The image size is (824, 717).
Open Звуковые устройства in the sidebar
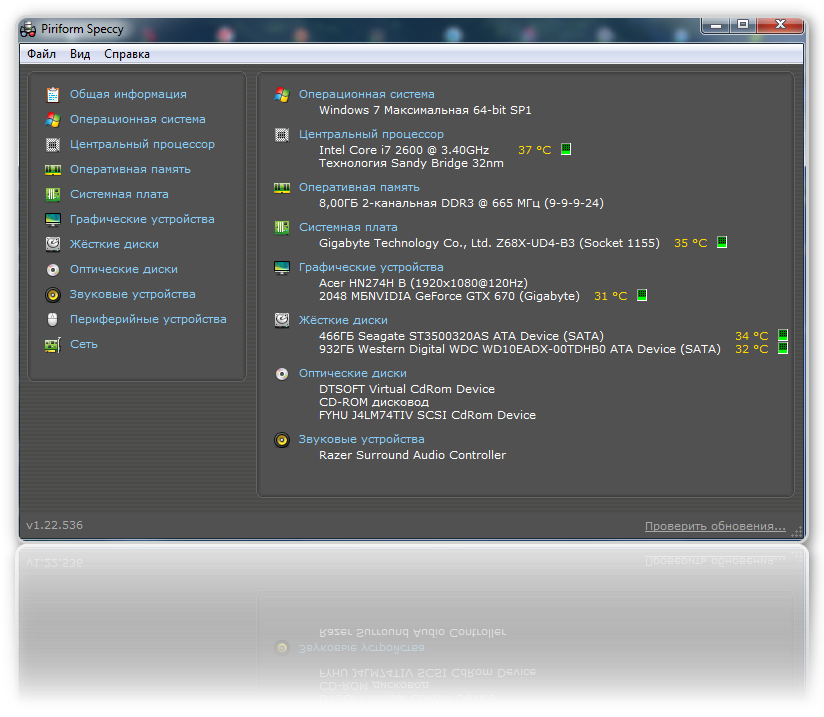pyautogui.click(x=132, y=294)
